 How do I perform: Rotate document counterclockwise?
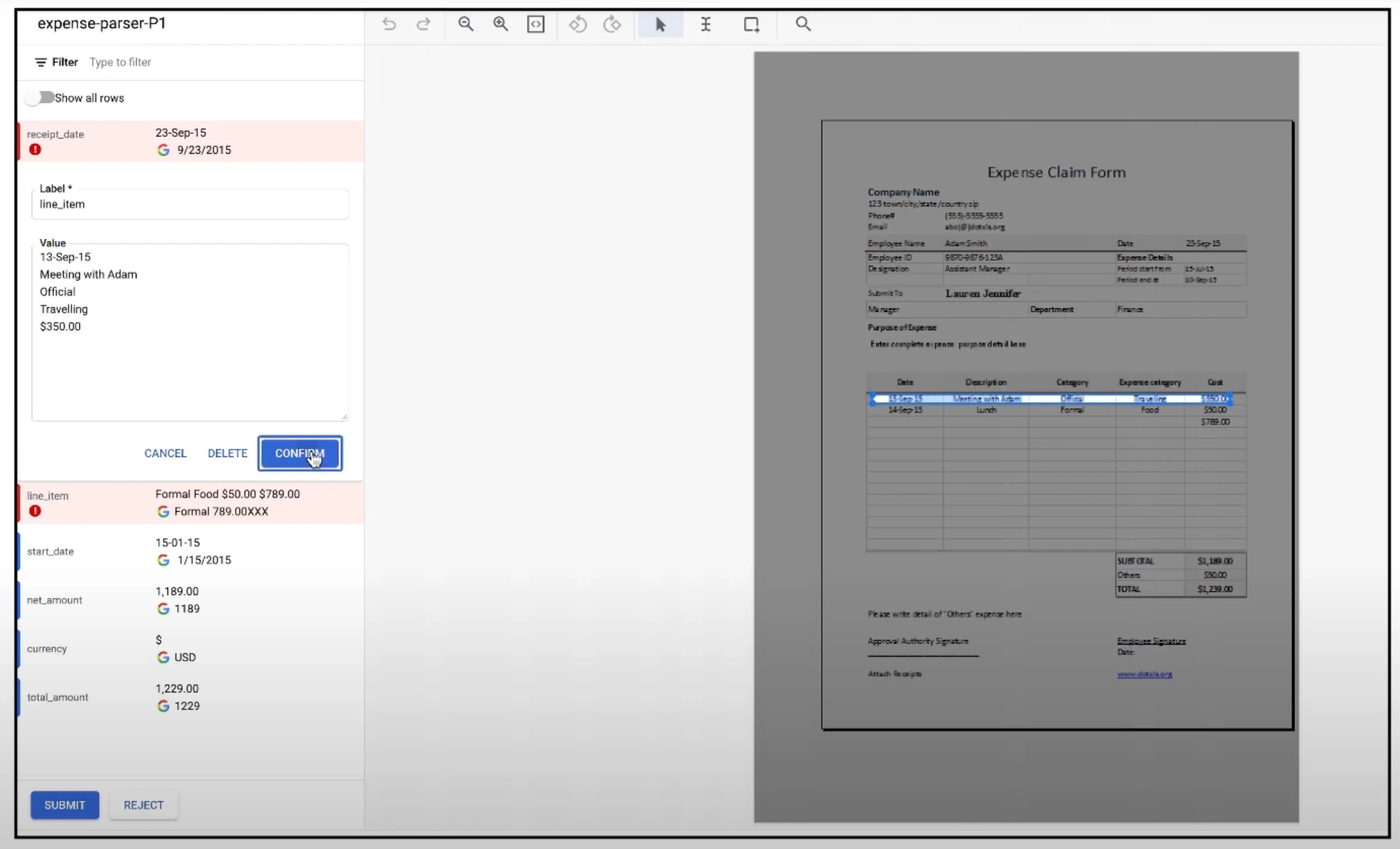click(578, 24)
